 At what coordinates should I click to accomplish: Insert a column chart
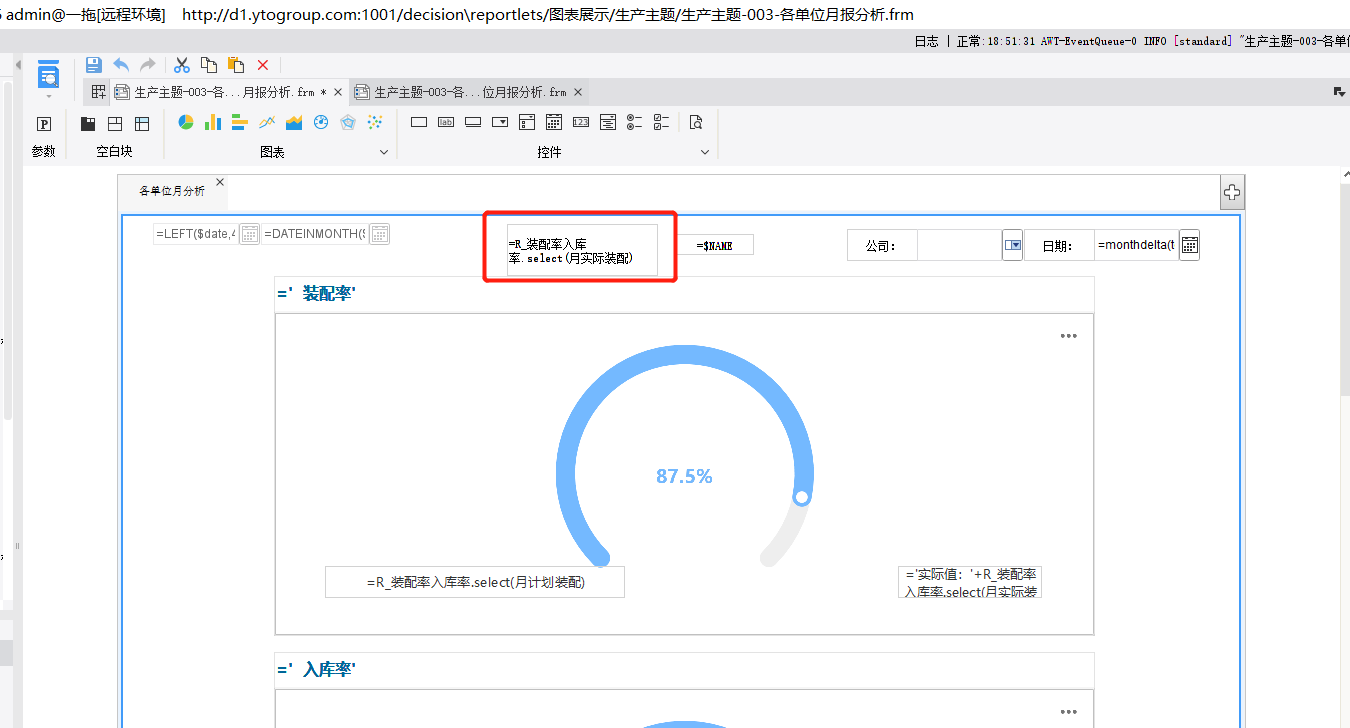[213, 122]
